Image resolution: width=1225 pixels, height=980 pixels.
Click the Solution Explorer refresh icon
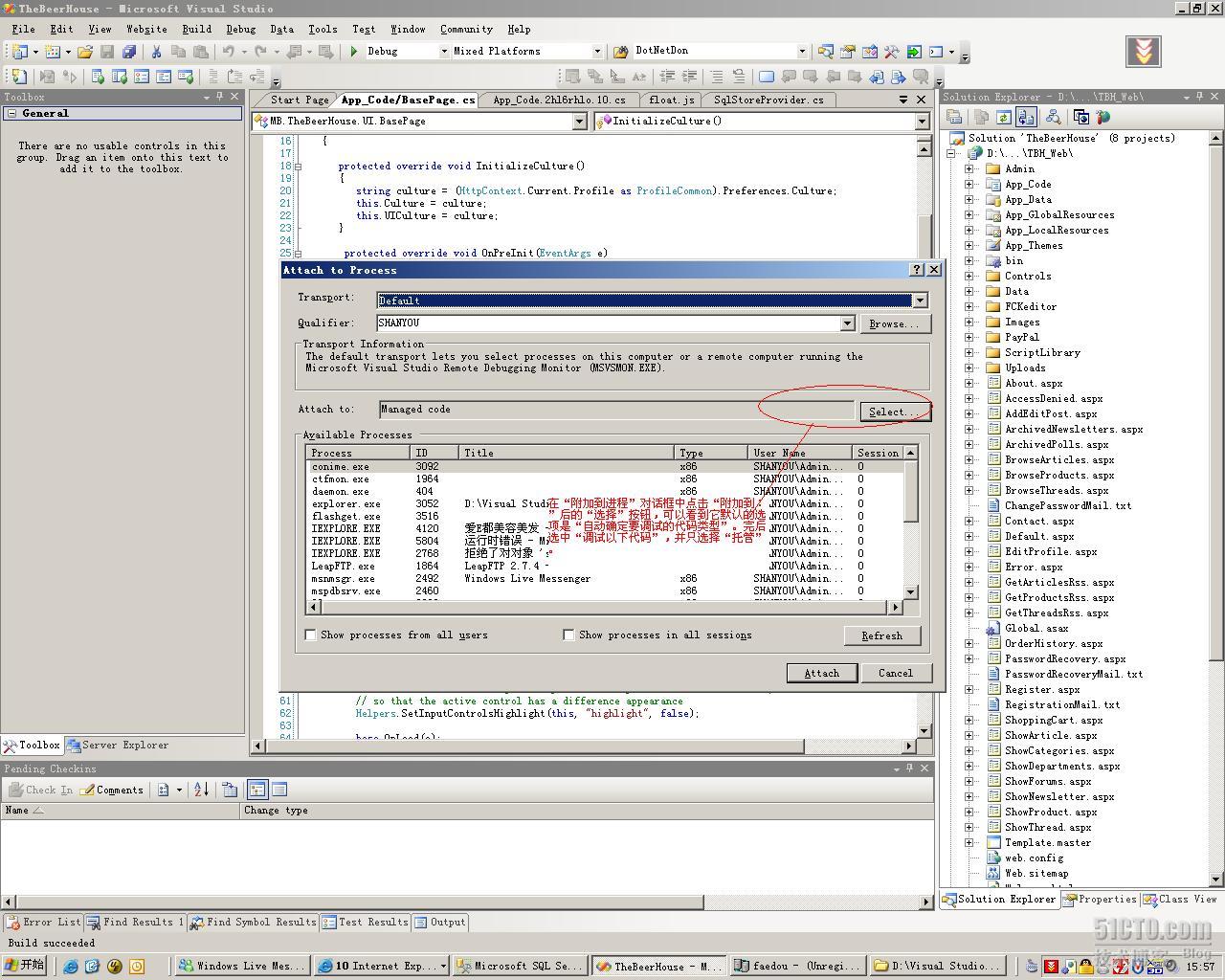[1003, 117]
